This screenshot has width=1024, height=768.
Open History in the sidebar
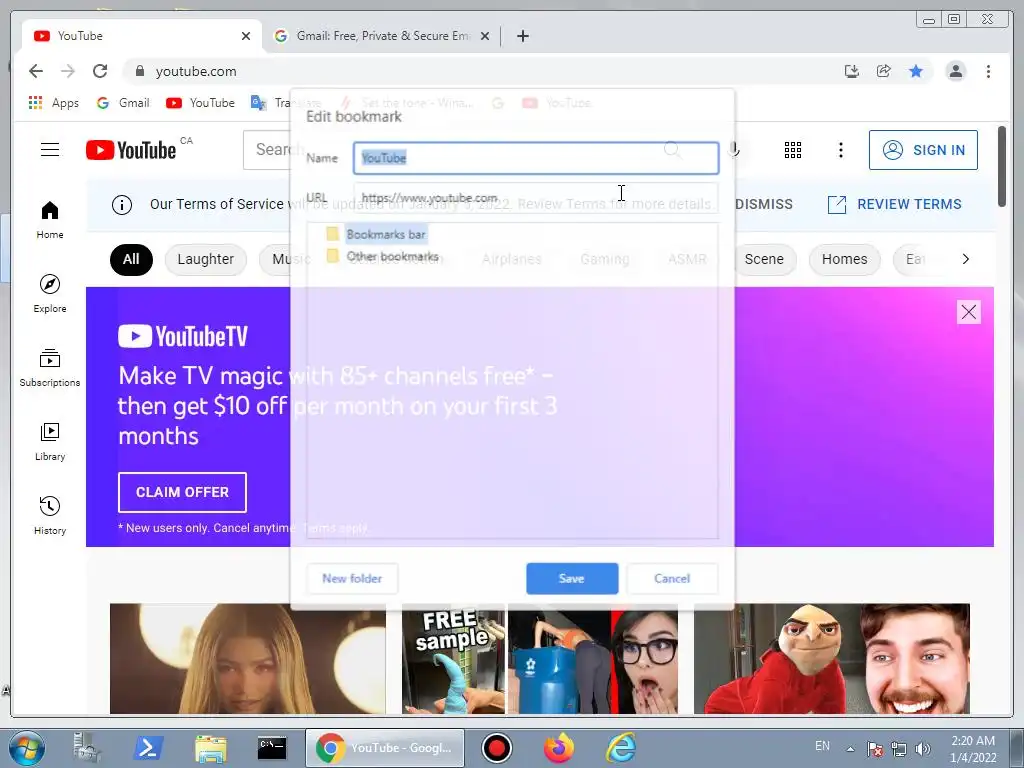50,515
